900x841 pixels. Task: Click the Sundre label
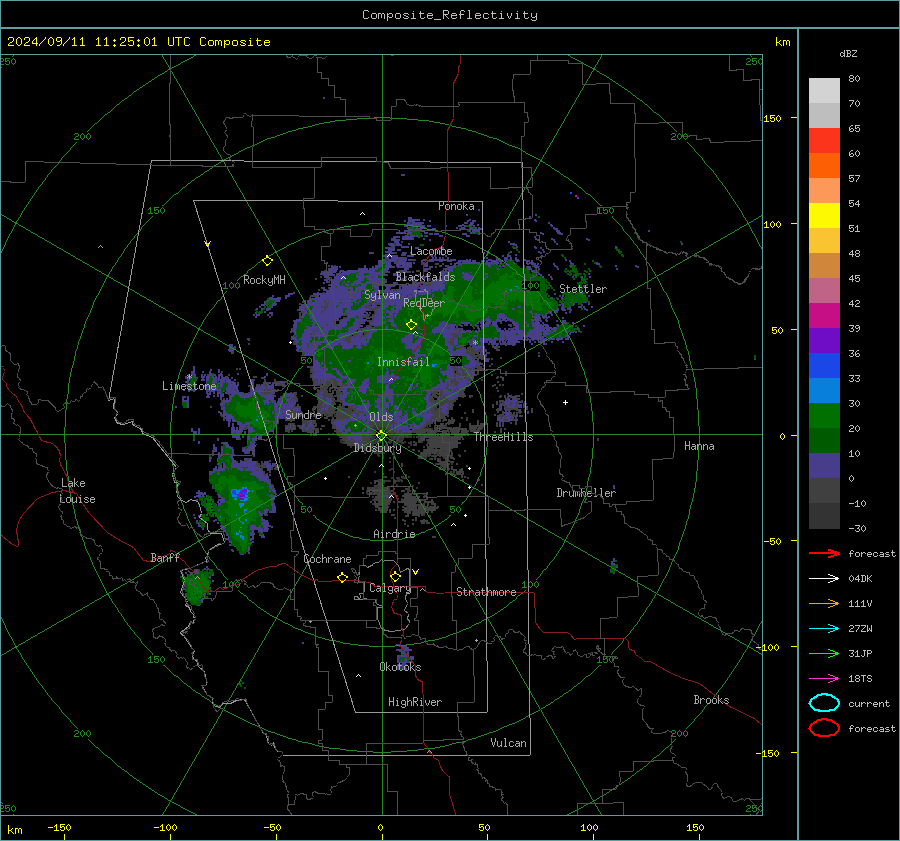tap(303, 415)
